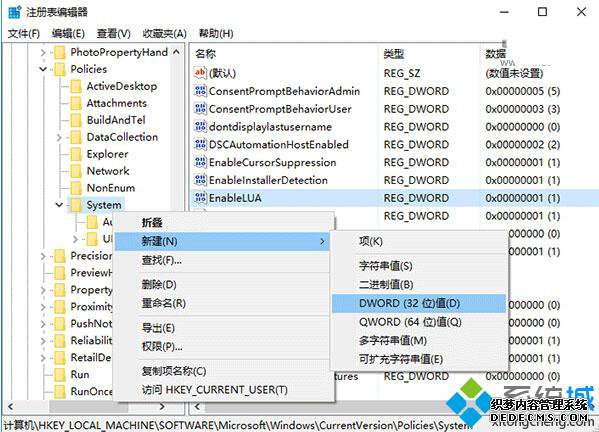Click 删除(D) in the context menu
Screen dimensions: 599x432
[x=222, y=285]
